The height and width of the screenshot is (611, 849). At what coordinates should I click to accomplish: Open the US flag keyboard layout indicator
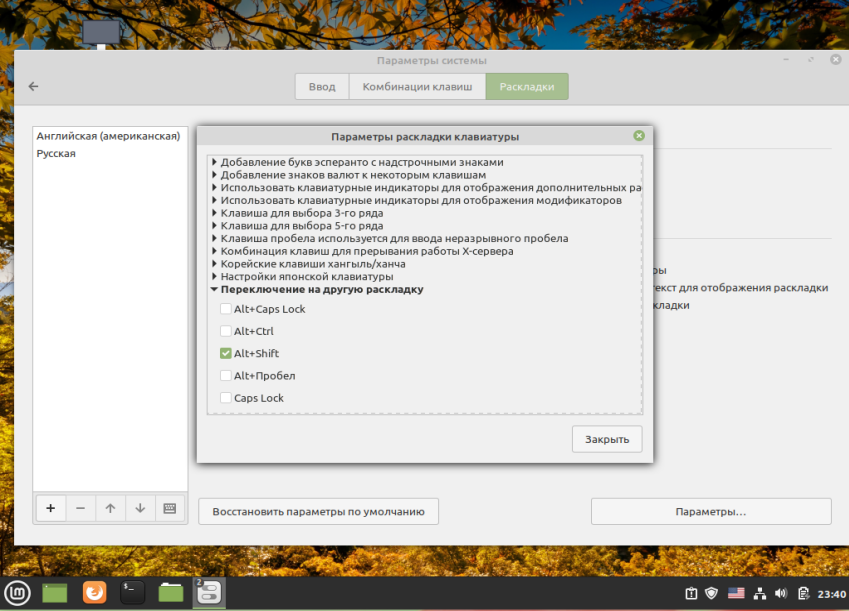tap(736, 594)
